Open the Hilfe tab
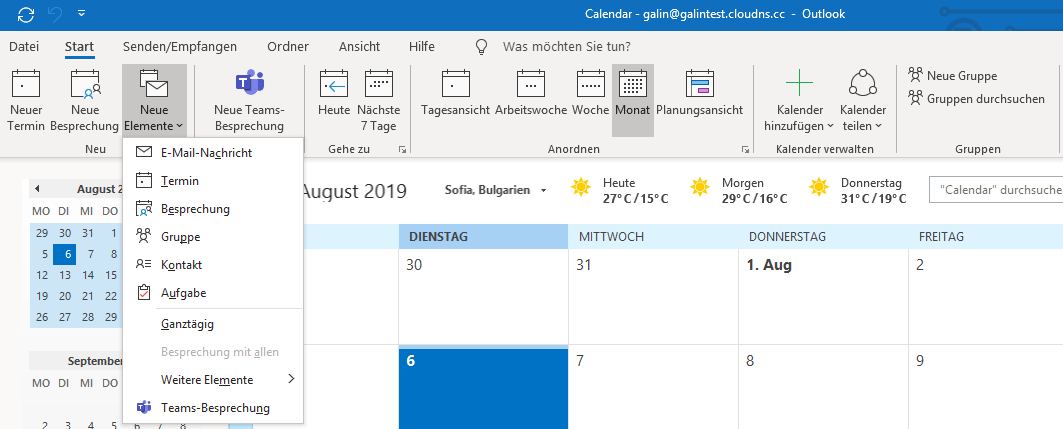This screenshot has width=1063, height=429. [x=422, y=47]
